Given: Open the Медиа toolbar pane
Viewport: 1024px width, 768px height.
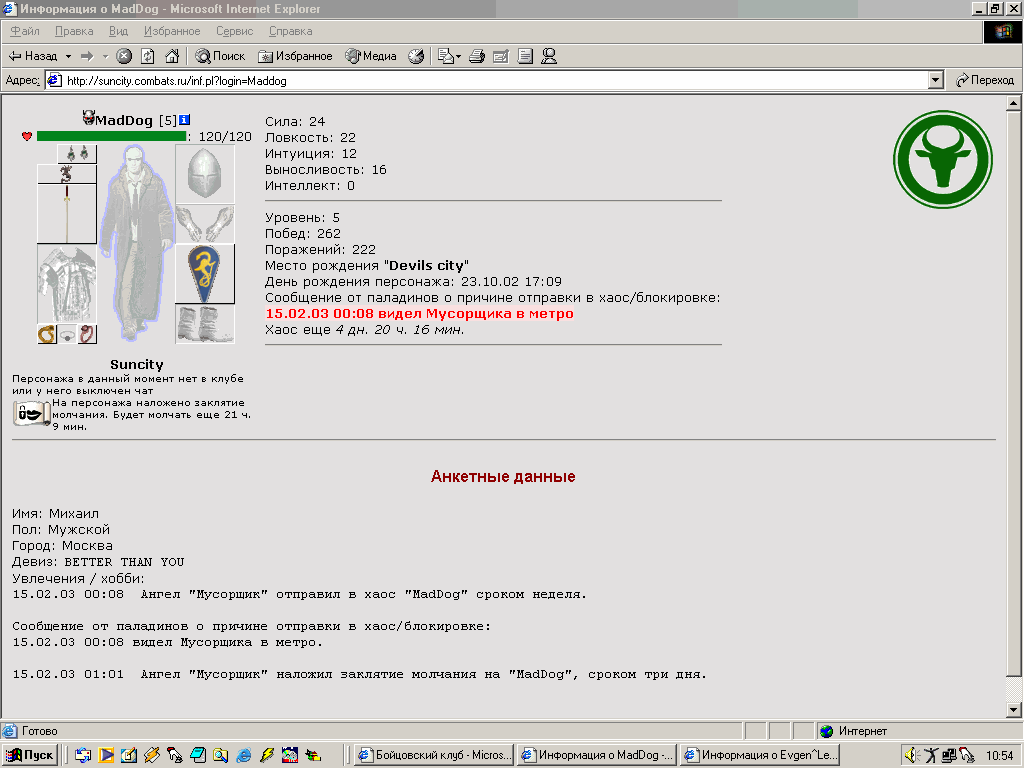Looking at the screenshot, I should (x=371, y=56).
